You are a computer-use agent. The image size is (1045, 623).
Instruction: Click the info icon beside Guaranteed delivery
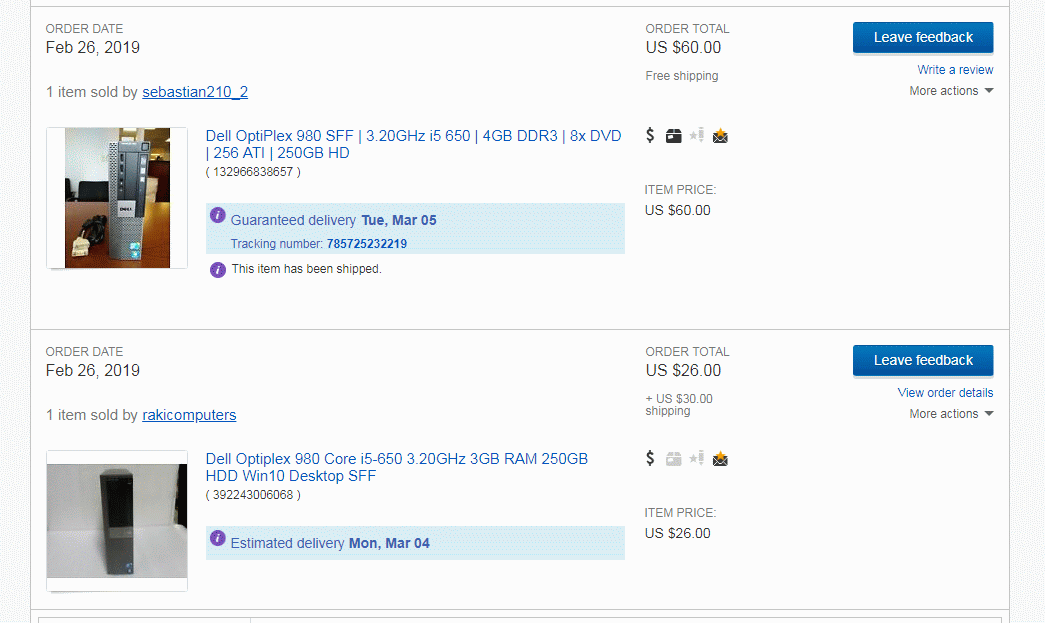tap(218, 215)
